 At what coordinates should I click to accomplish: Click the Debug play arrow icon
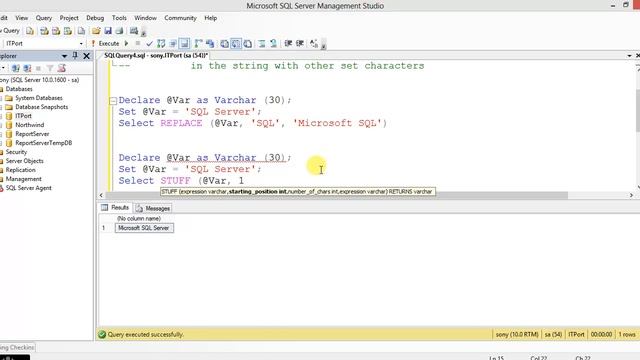pos(127,43)
